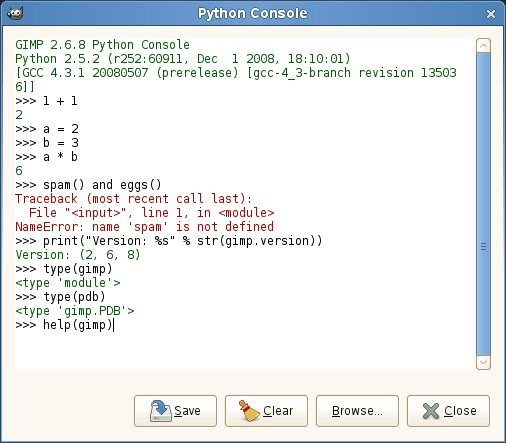The width and height of the screenshot is (506, 443).
Task: Click the '>>> b = 3' line
Action: pos(47,143)
